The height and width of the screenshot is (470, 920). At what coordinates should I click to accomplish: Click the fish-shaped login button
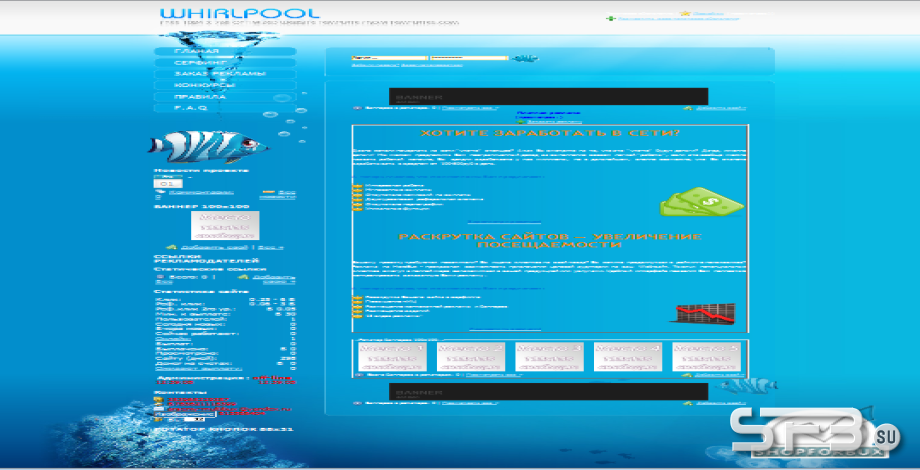tap(525, 58)
